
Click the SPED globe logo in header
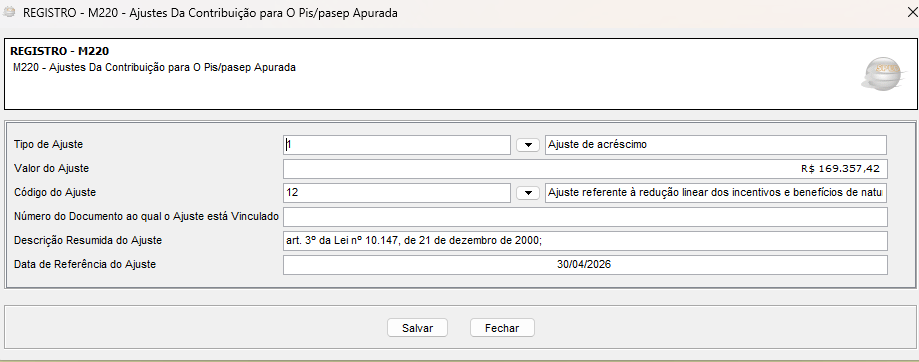tap(884, 74)
